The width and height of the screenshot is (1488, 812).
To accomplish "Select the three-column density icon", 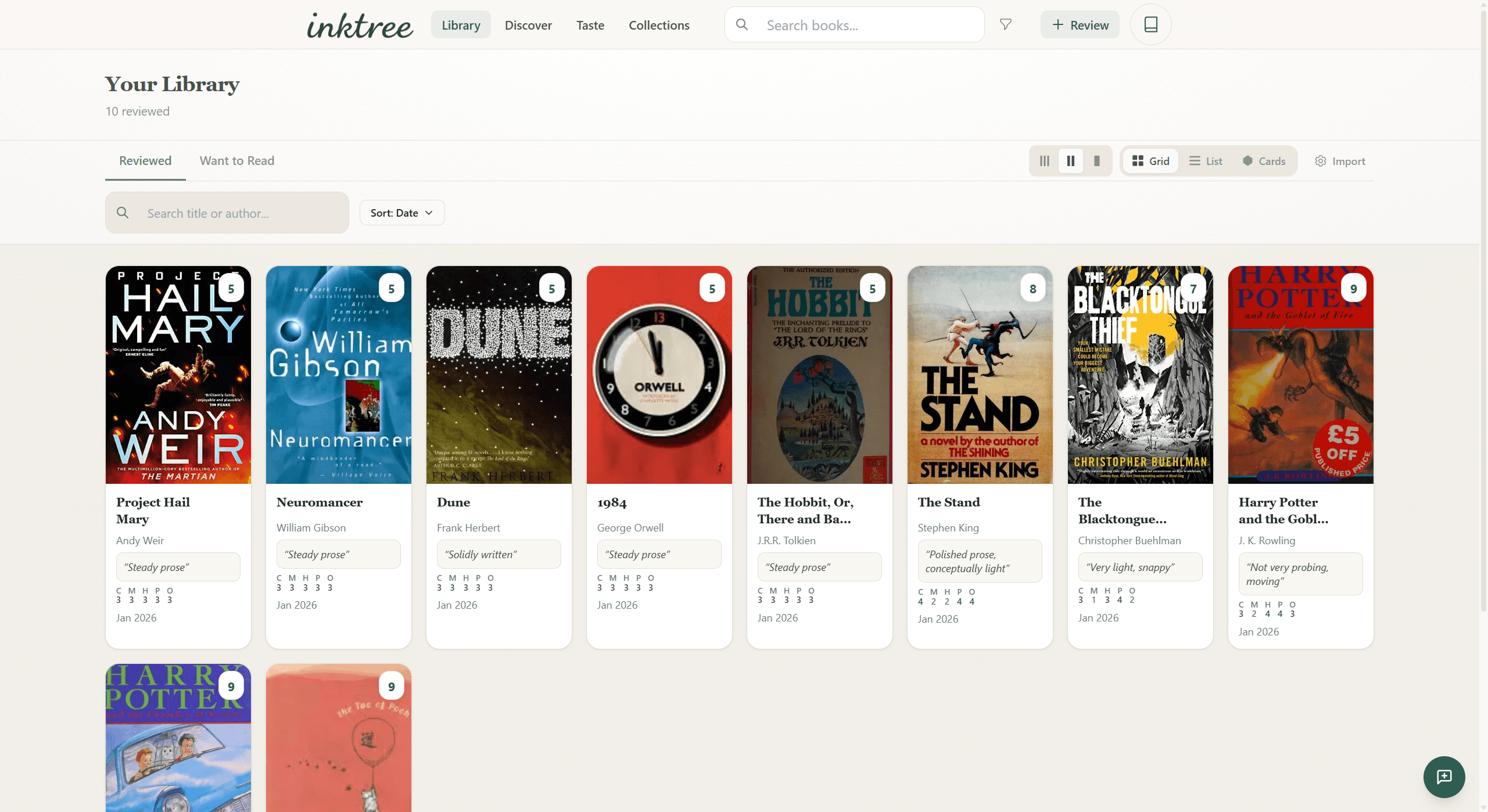I will [x=1044, y=161].
